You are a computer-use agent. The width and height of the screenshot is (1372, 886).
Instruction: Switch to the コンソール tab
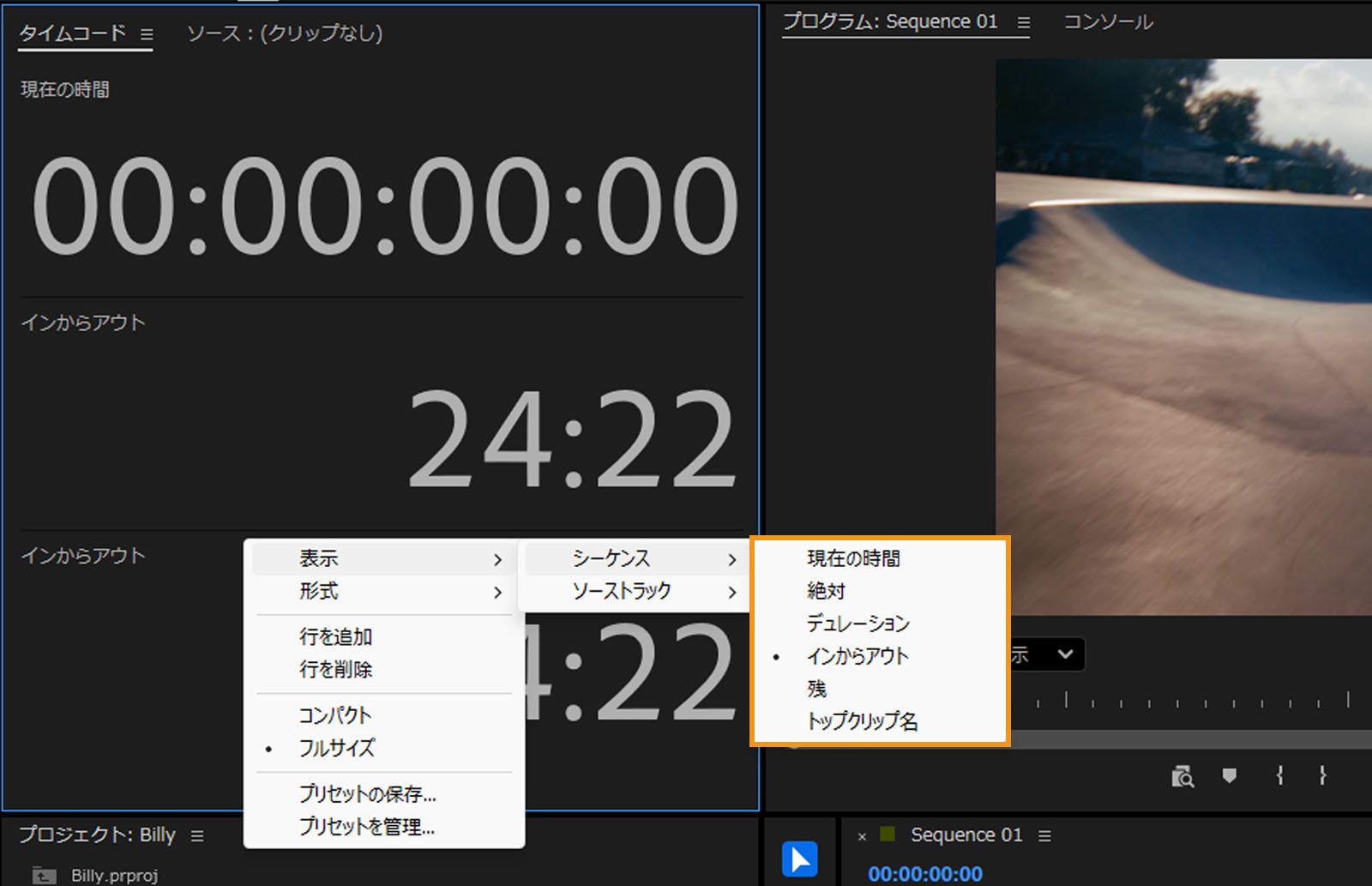tap(1108, 22)
